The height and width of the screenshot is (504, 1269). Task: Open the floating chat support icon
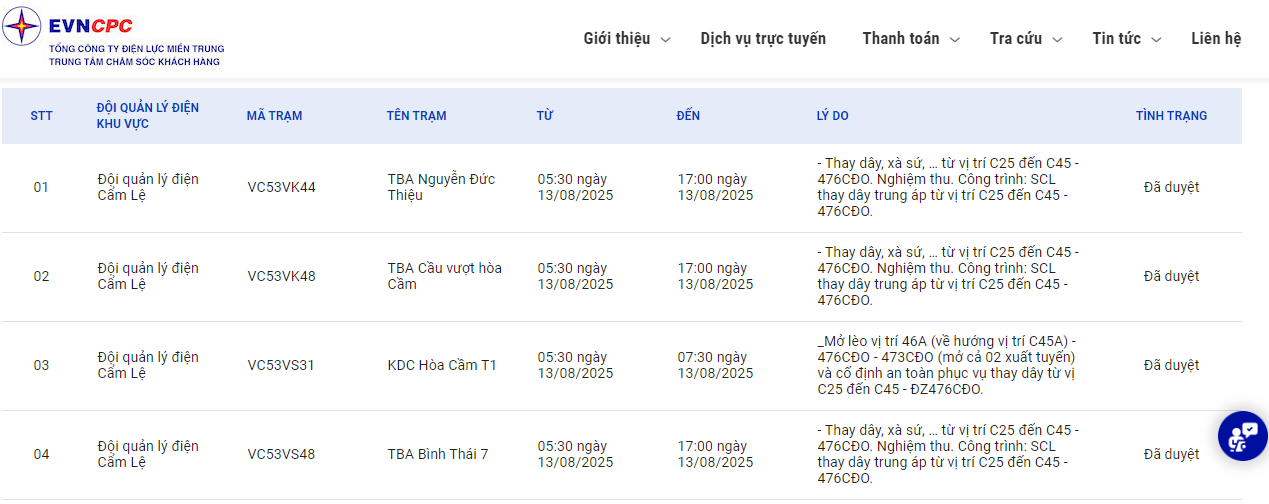[1243, 436]
